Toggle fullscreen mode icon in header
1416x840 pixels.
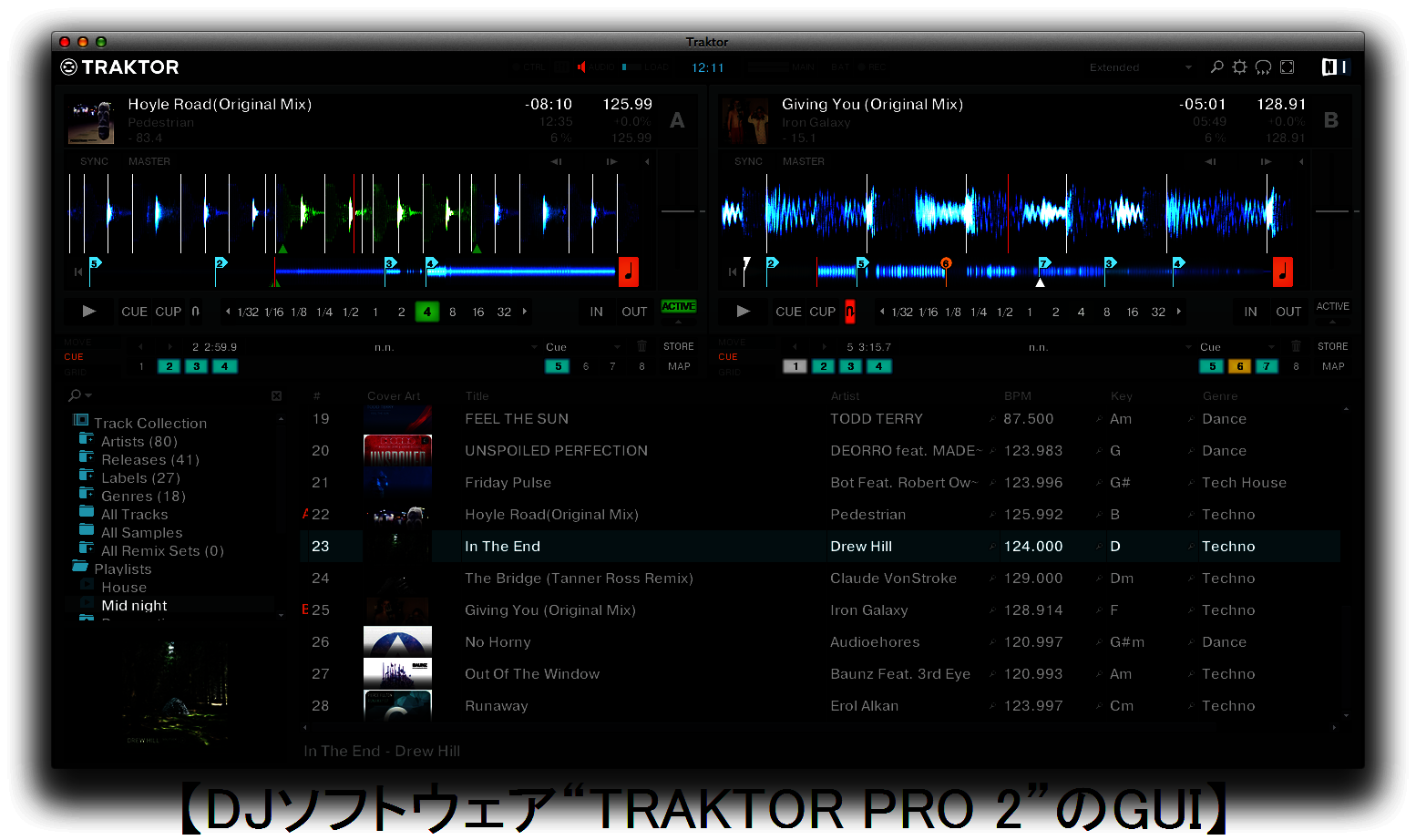1287,67
